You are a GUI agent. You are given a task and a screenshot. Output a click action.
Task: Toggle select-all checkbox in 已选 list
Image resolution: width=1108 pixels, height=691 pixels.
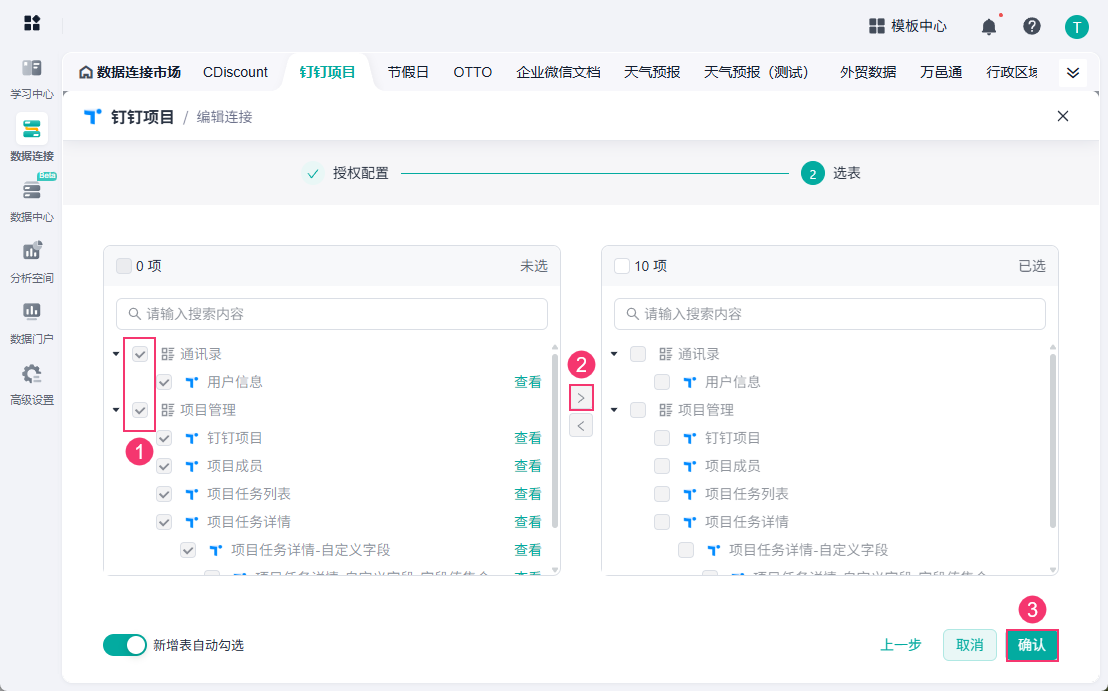622,266
